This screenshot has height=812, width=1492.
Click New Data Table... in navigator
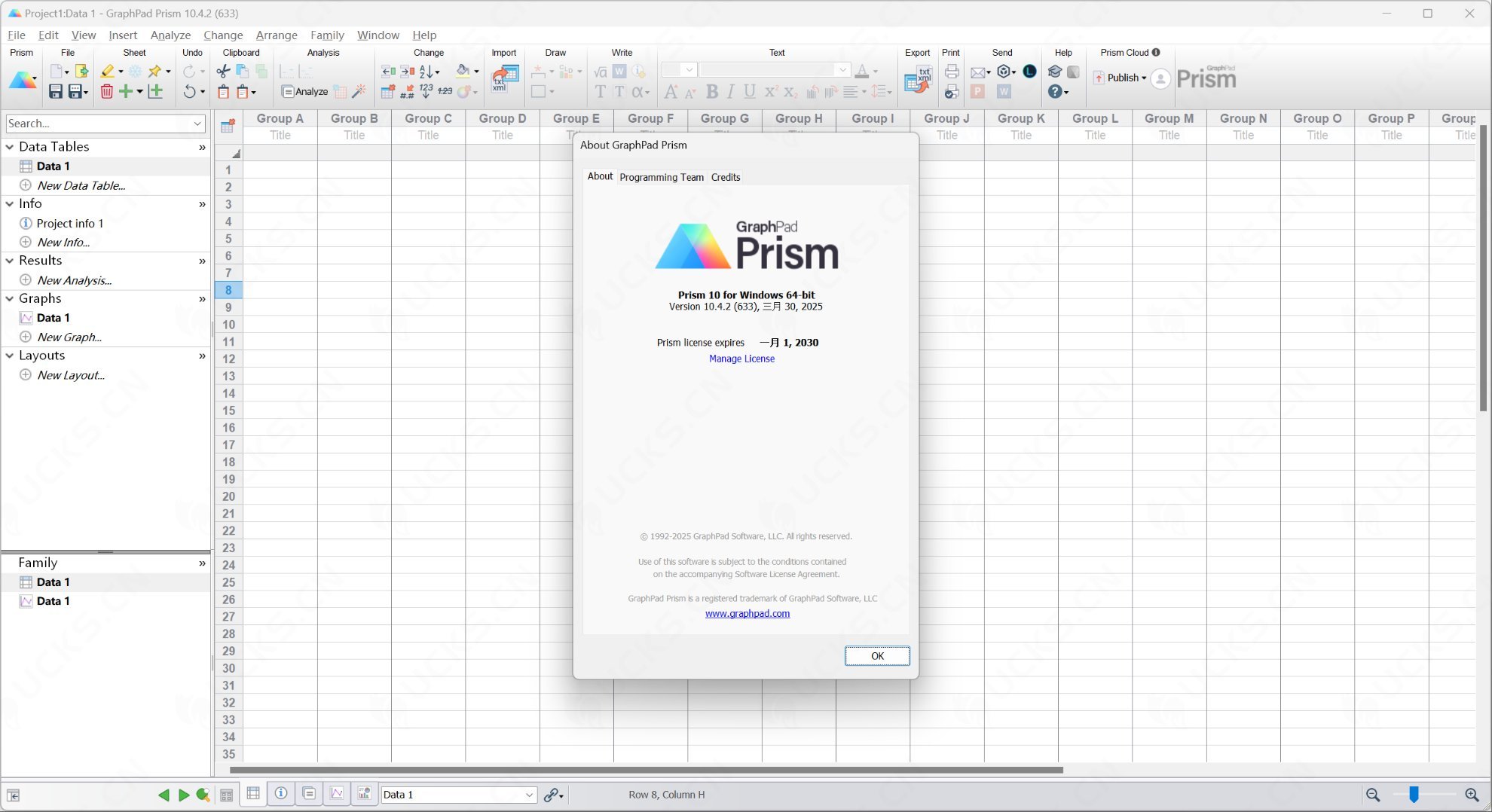coord(81,185)
